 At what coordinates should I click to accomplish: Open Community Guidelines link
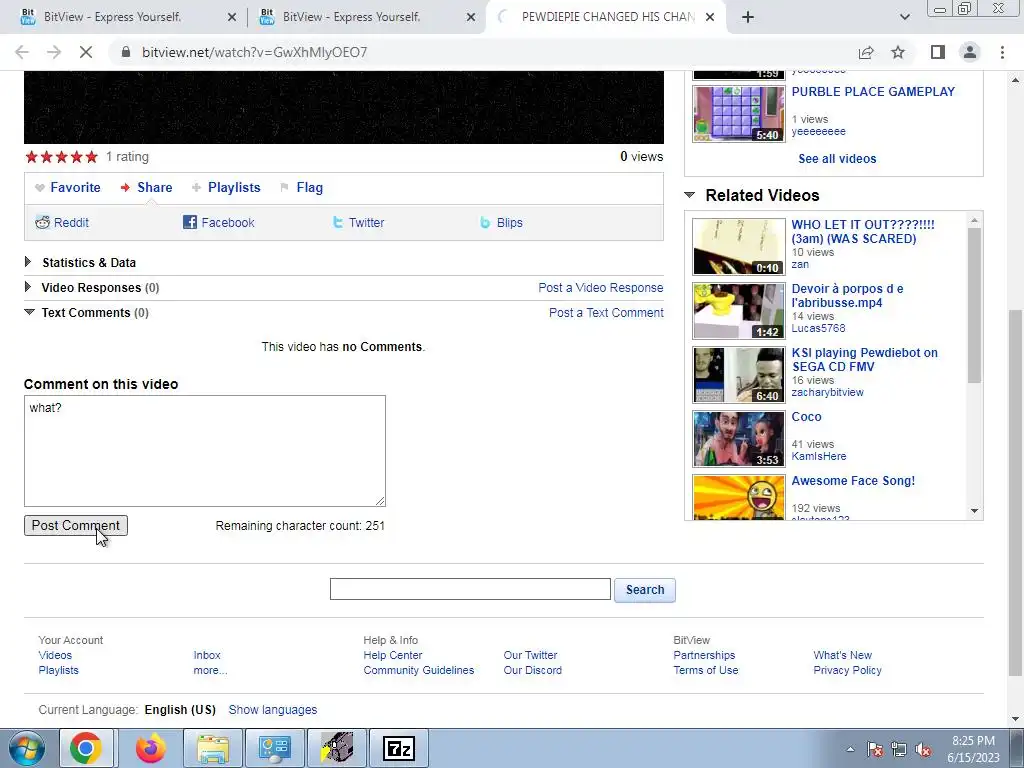pyautogui.click(x=419, y=670)
